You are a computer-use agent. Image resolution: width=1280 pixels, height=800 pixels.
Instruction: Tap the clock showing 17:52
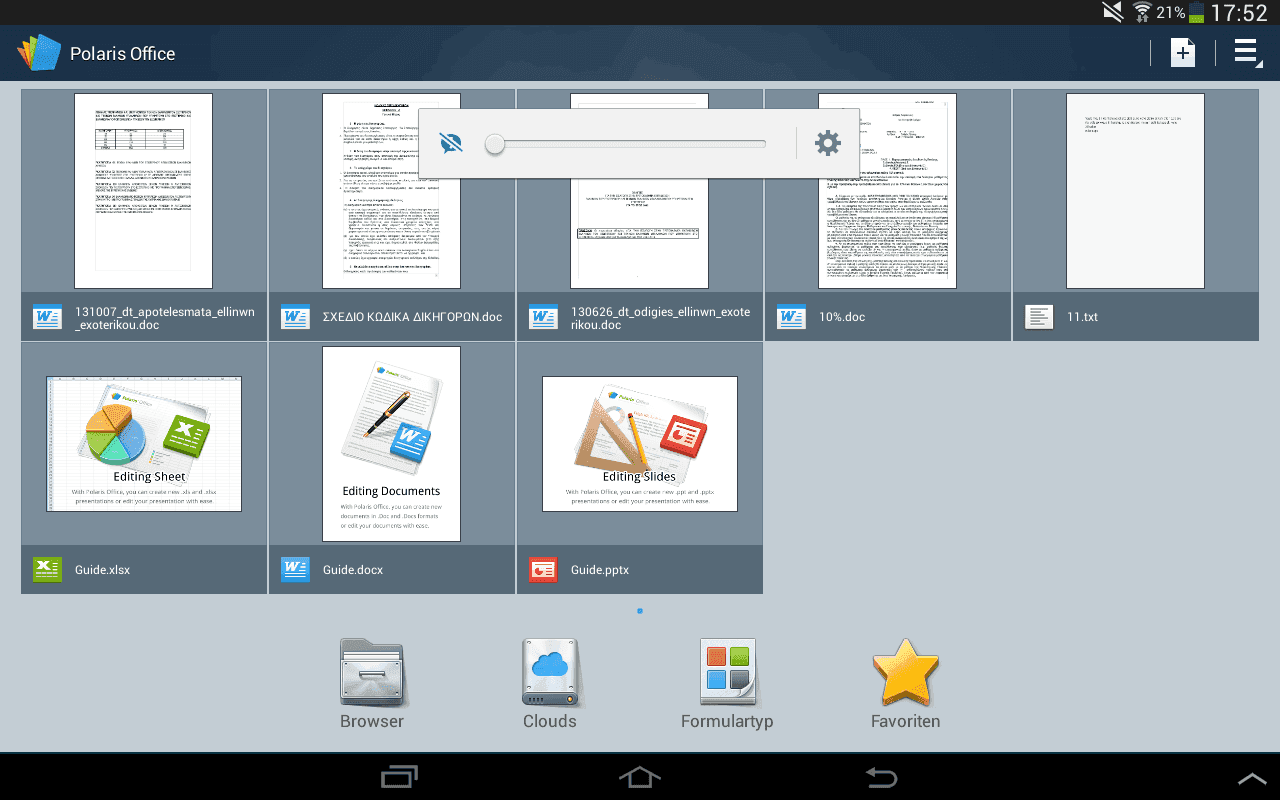coord(1239,13)
